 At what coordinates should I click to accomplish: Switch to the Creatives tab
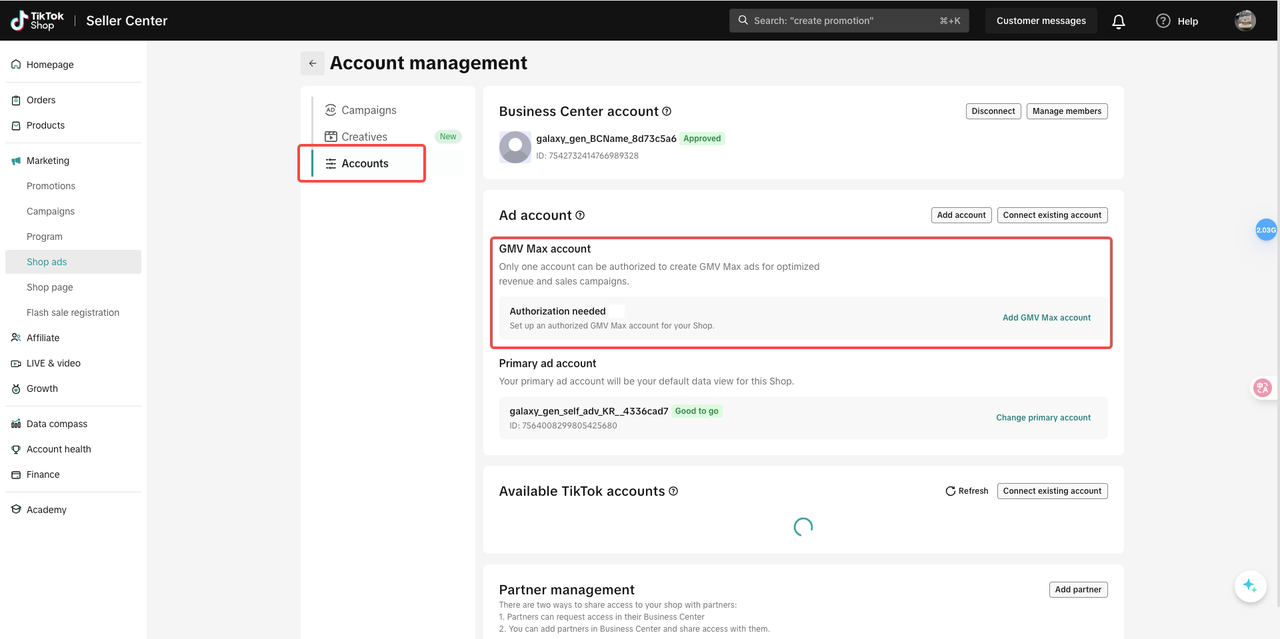pos(364,137)
